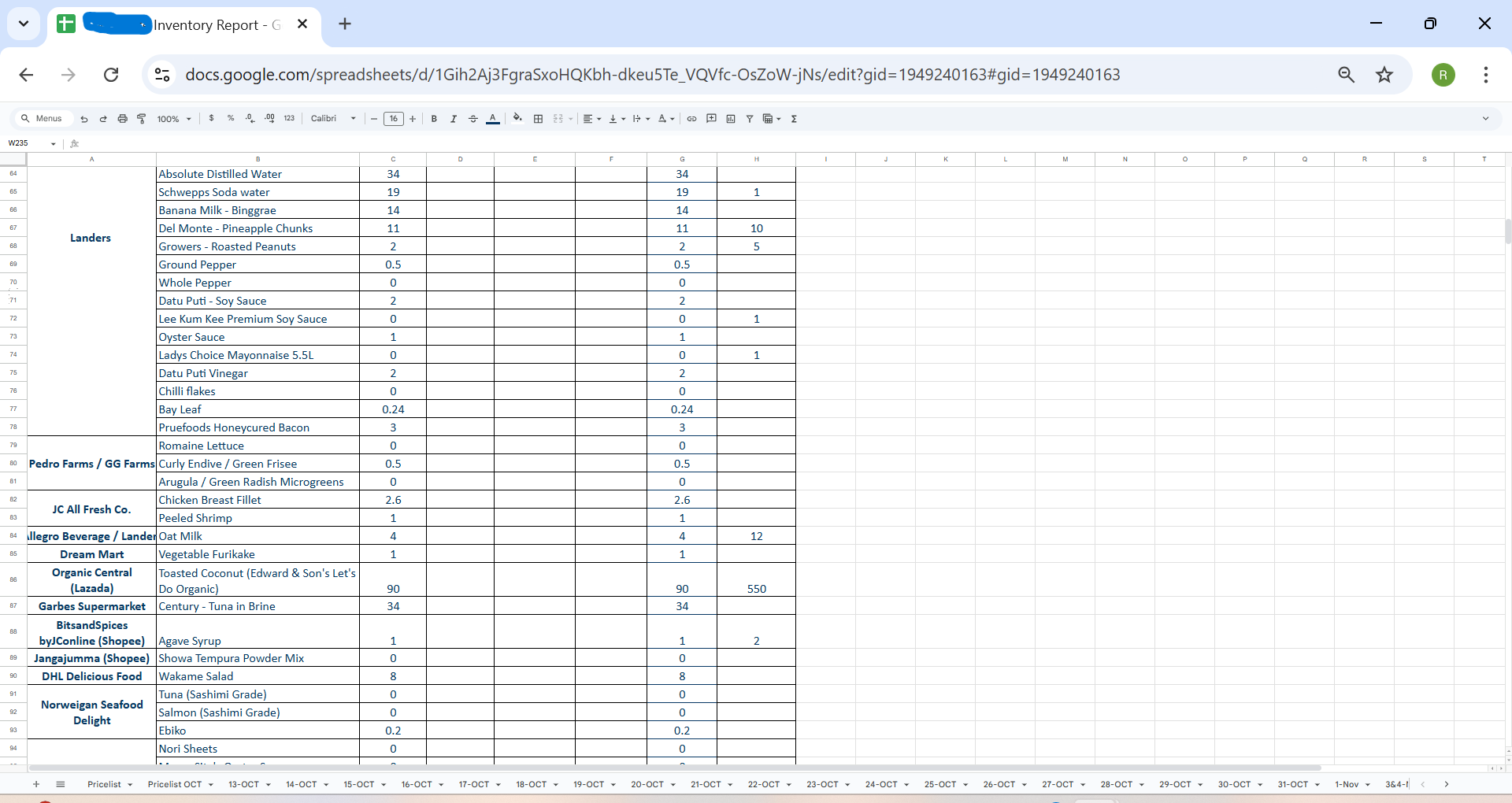Decrease font size with minus button

pyautogui.click(x=374, y=119)
